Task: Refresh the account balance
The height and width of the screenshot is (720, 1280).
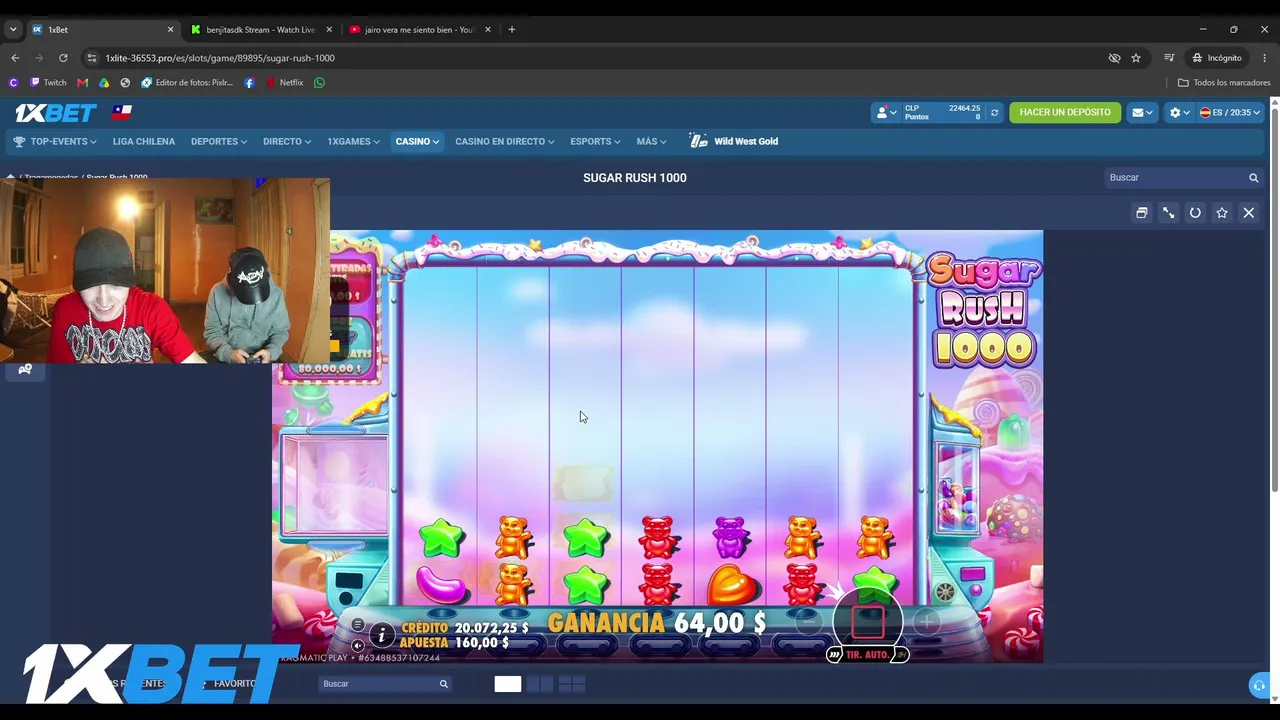Action: click(994, 113)
